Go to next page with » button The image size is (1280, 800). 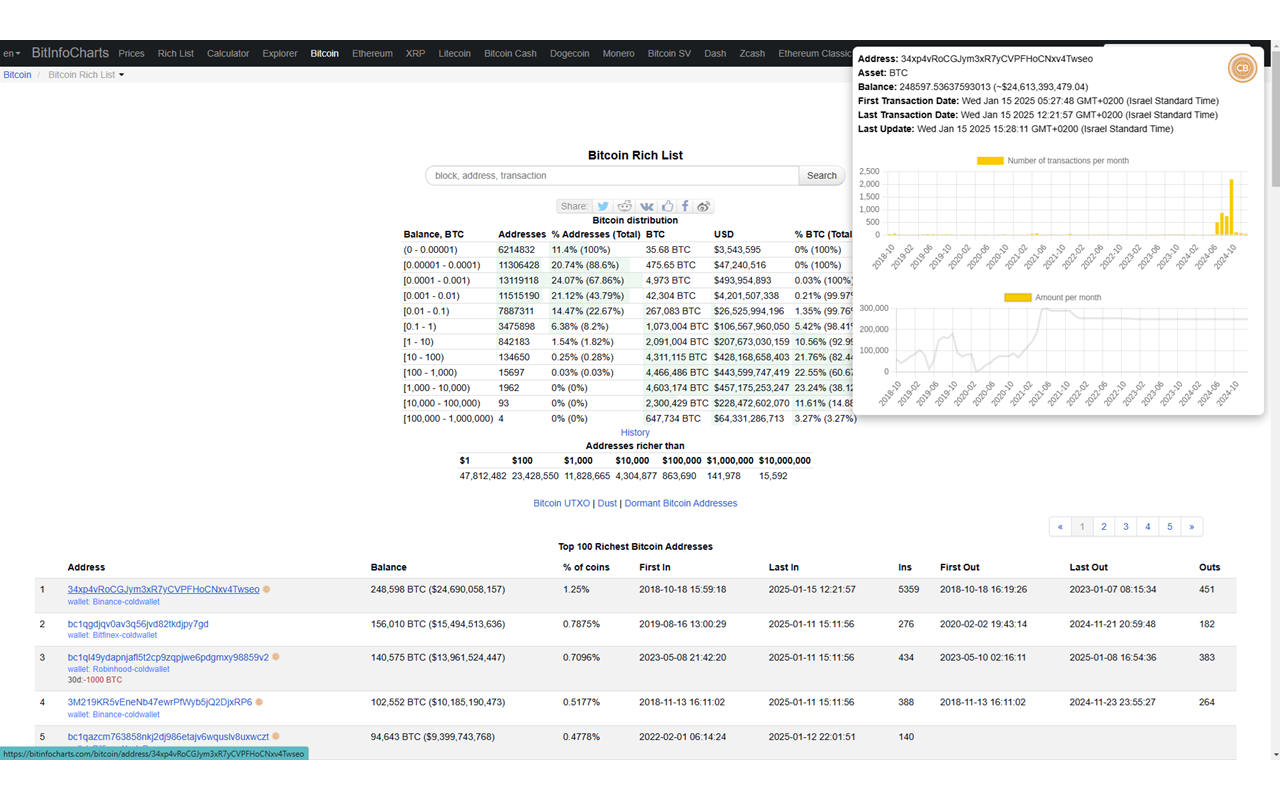click(1192, 527)
